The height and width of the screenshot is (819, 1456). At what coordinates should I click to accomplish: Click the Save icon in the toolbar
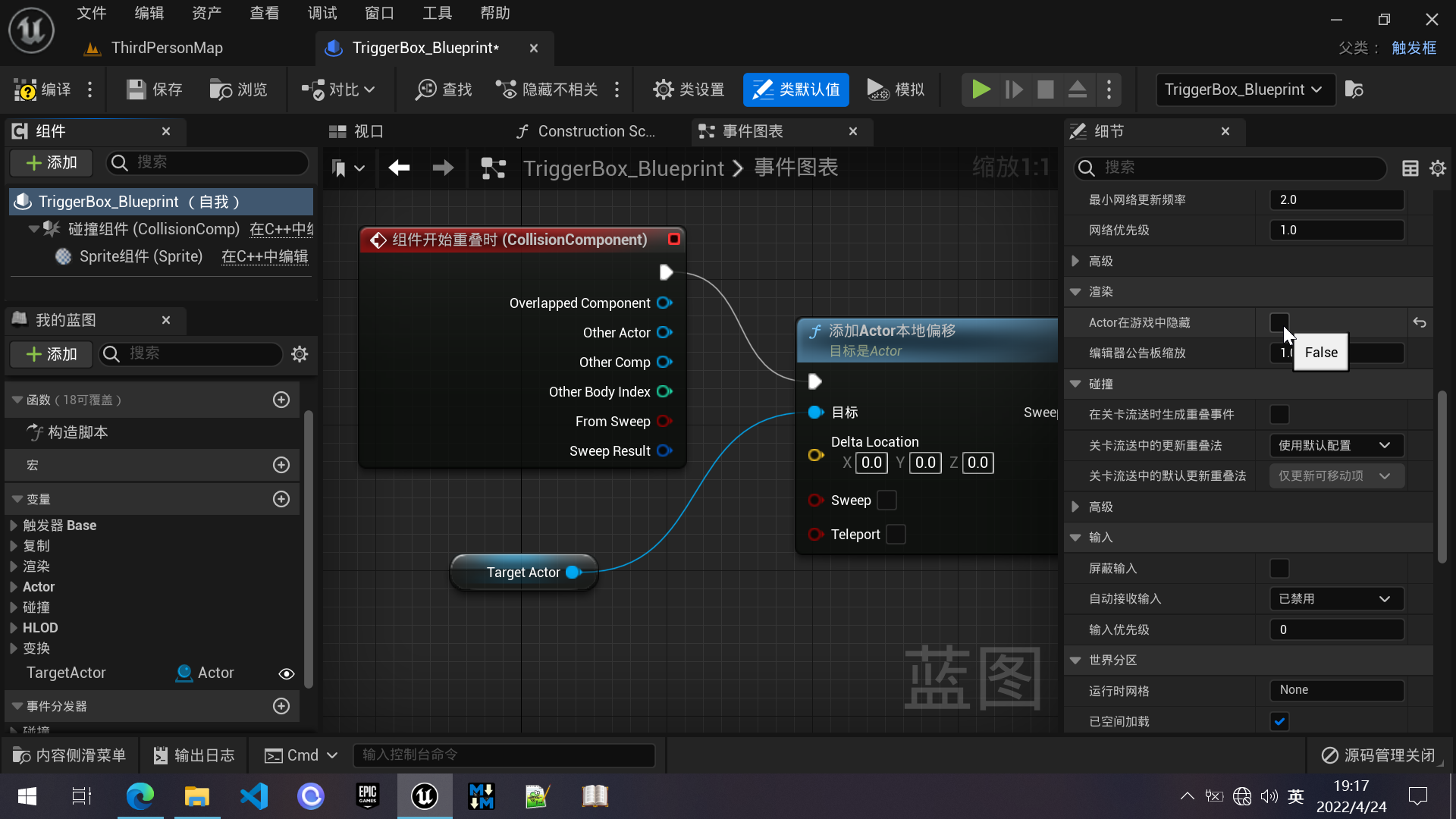click(x=136, y=89)
